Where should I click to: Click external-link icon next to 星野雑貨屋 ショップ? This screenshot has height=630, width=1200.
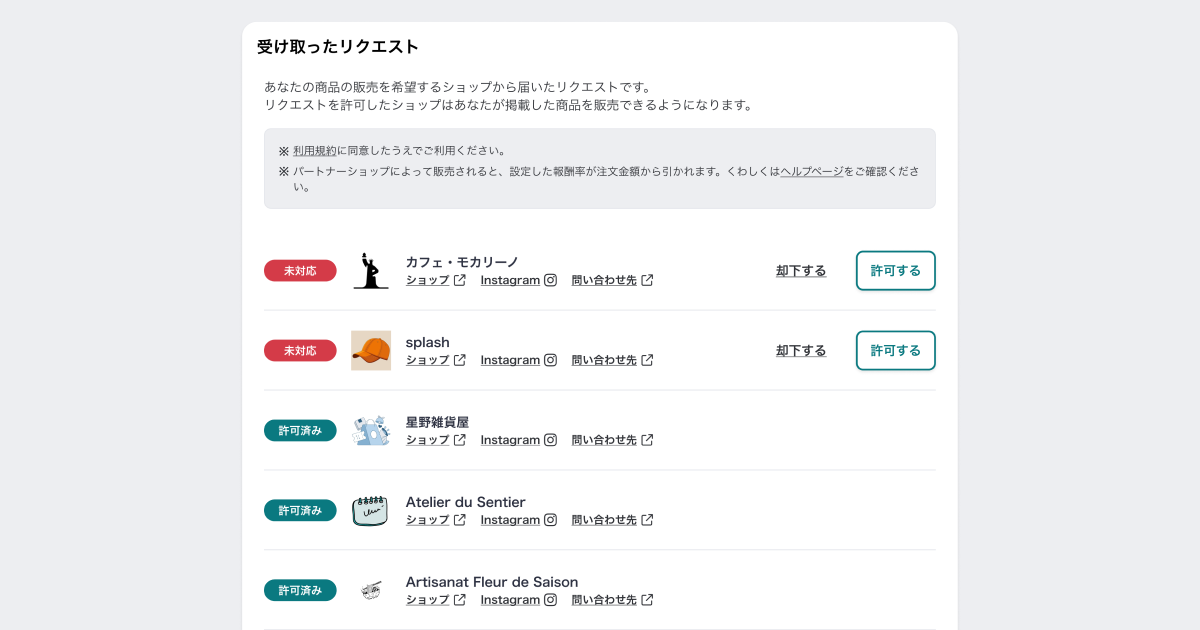[460, 440]
